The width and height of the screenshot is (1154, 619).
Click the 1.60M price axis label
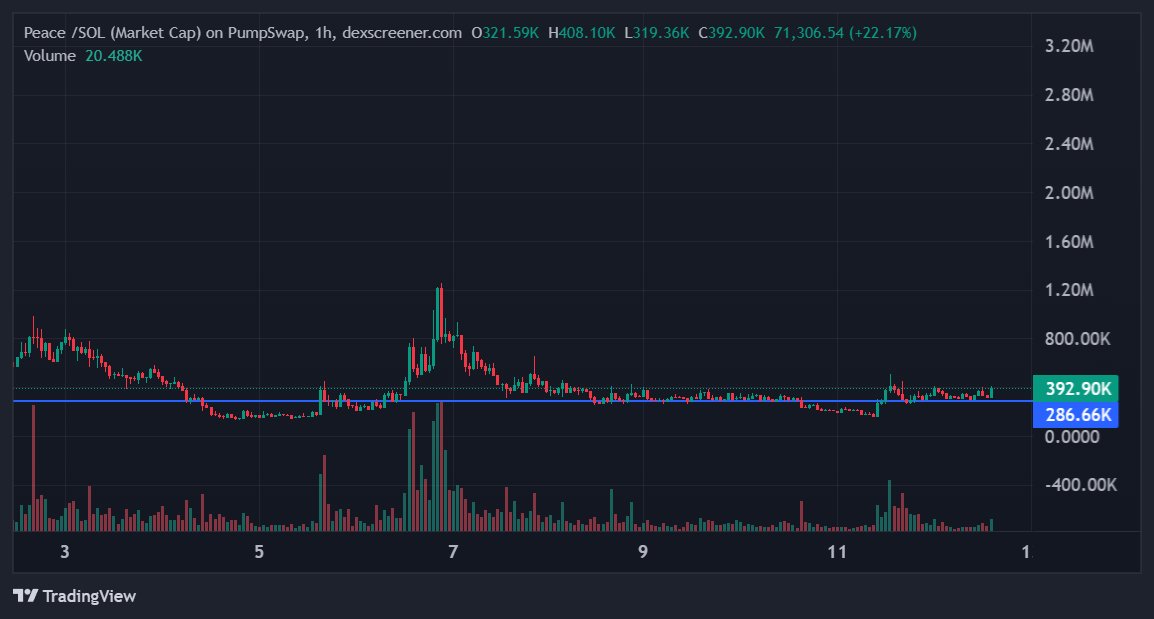[x=1069, y=241]
